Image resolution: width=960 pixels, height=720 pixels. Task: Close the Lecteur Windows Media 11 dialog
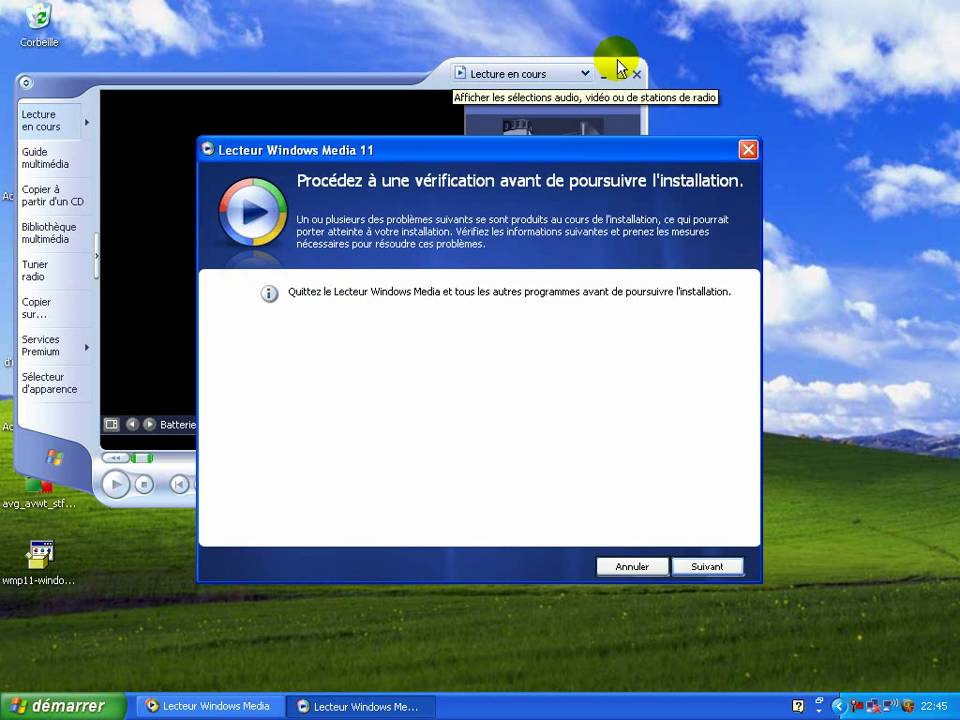(x=748, y=149)
